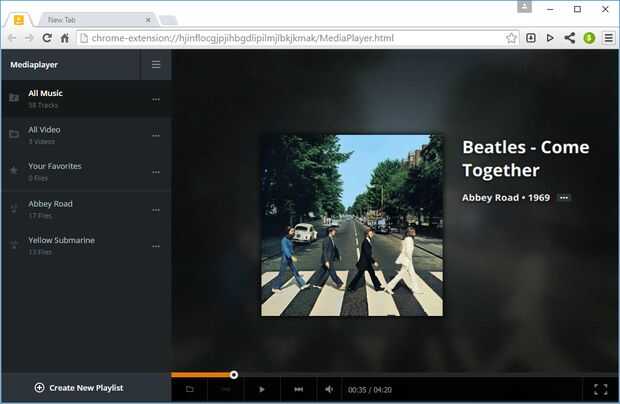Click the All Music folder icon
The image size is (620, 404).
pyautogui.click(x=14, y=97)
